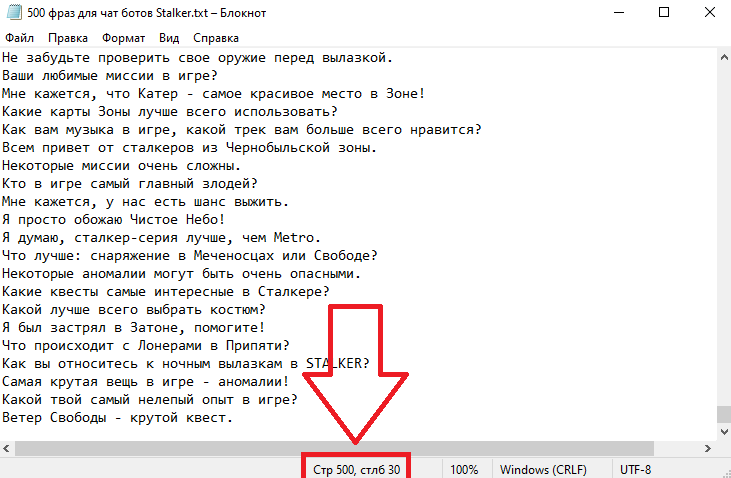Image resolution: width=731 pixels, height=478 pixels.
Task: Click line about ночным вылазкам в STALKER
Action: 186,364
